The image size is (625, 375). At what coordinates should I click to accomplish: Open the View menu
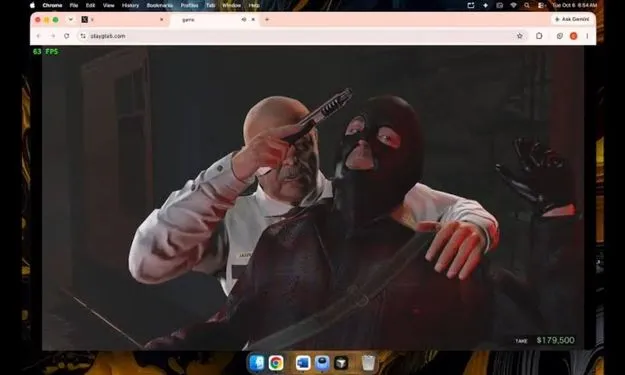click(108, 5)
